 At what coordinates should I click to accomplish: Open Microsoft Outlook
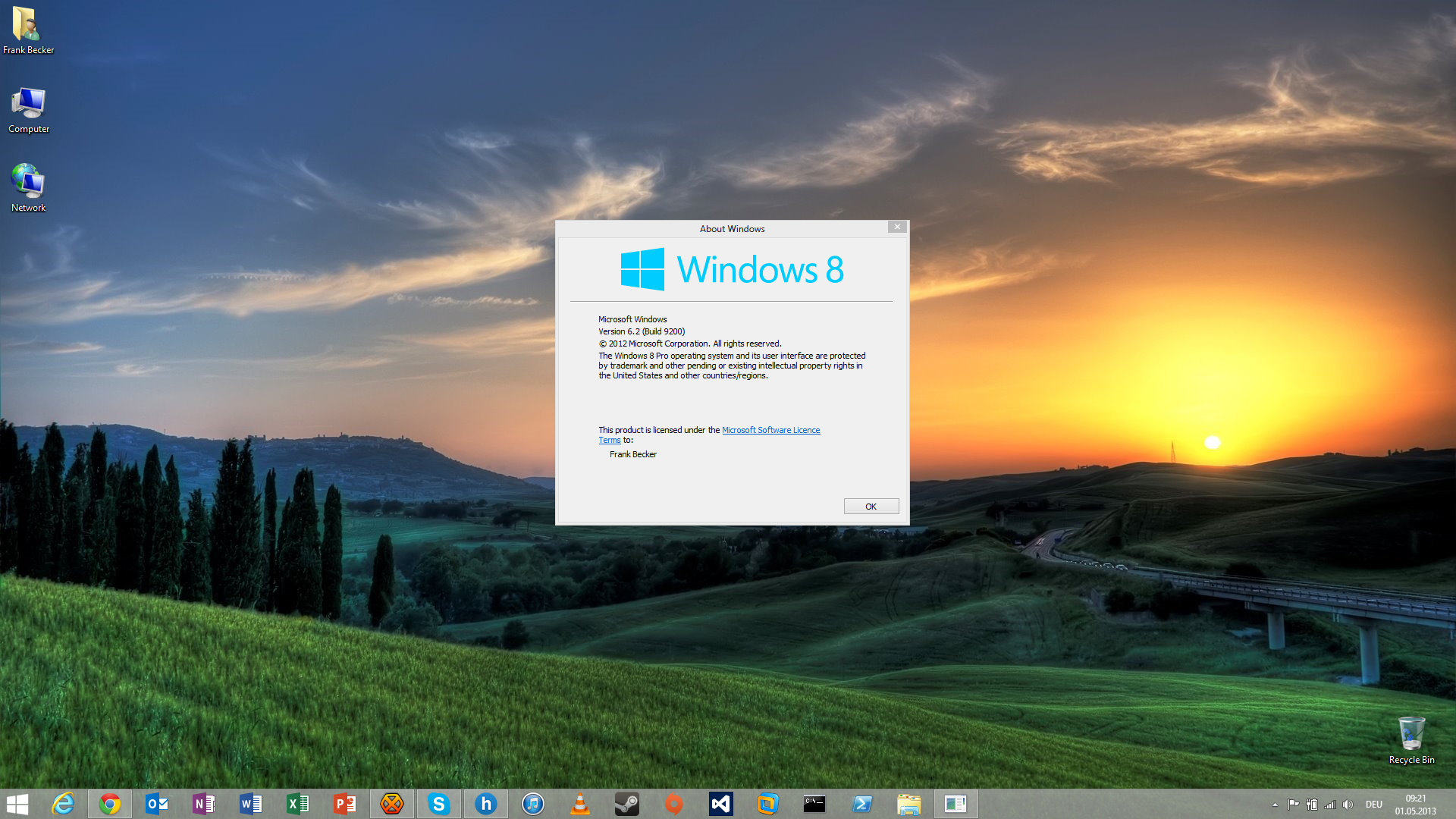click(157, 804)
